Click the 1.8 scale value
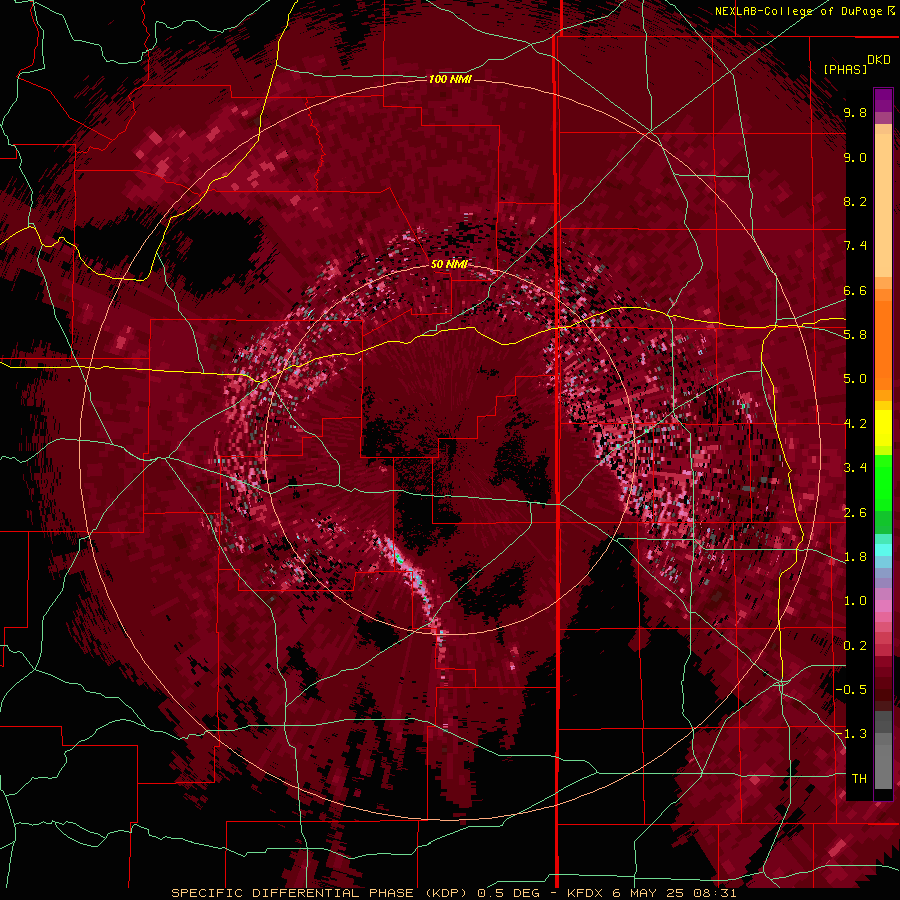Screen dimensions: 900x900 pyautogui.click(x=855, y=557)
